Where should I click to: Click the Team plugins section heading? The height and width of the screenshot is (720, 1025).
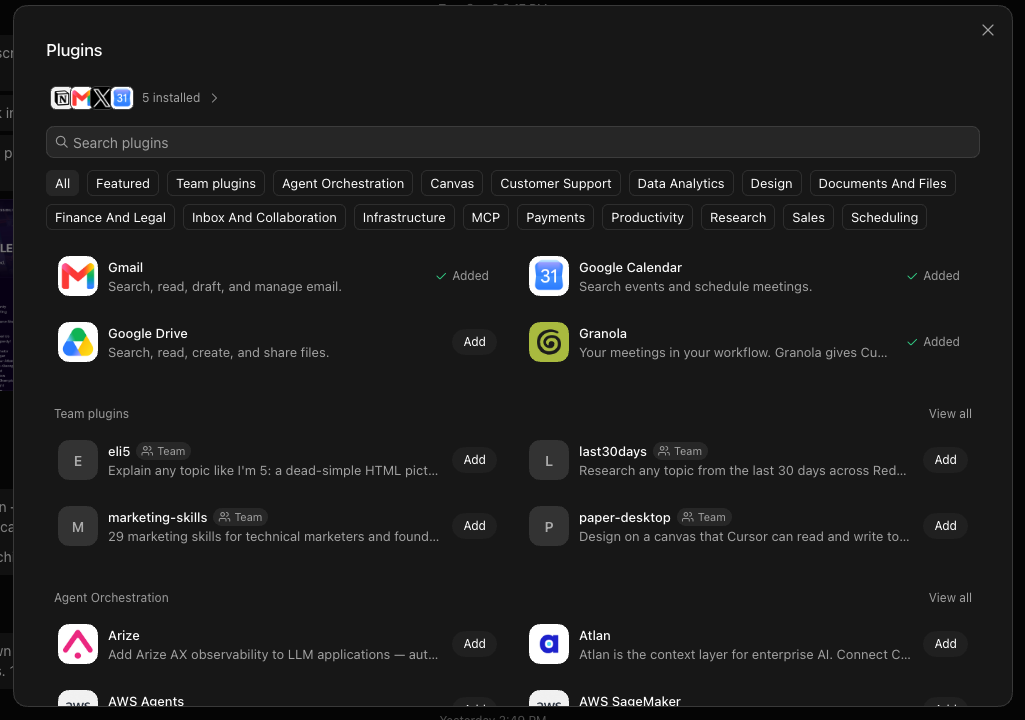point(92,414)
